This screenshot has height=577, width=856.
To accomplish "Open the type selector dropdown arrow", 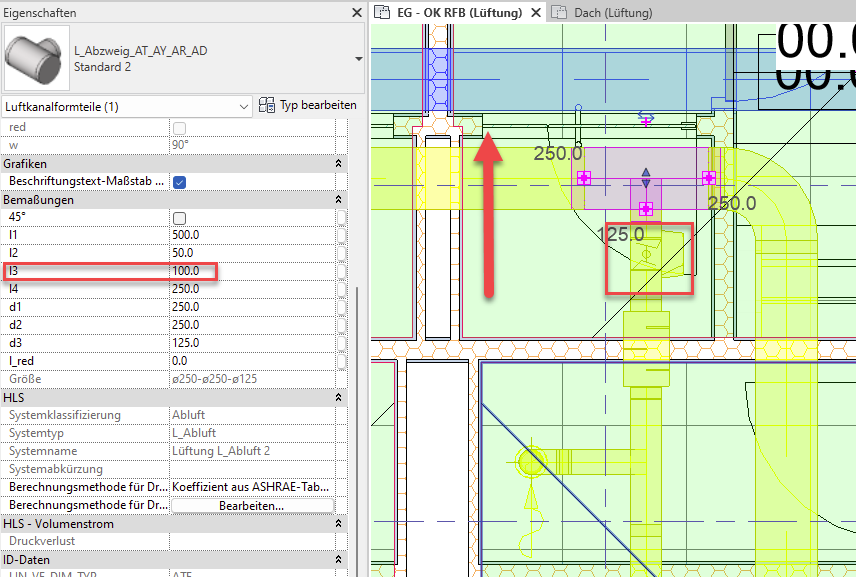I will click(358, 58).
